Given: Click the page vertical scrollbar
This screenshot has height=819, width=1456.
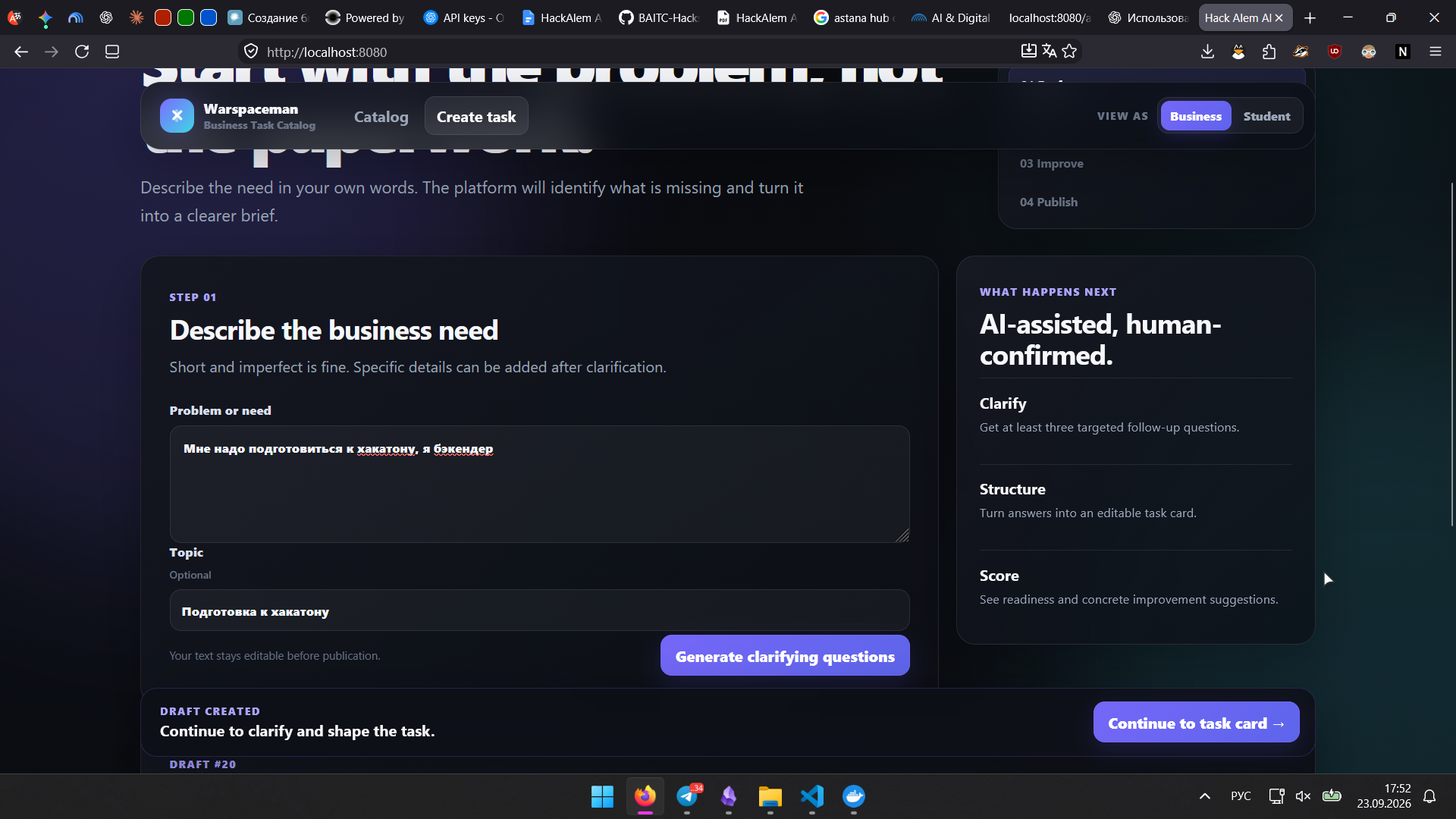Looking at the screenshot, I should (x=1451, y=354).
